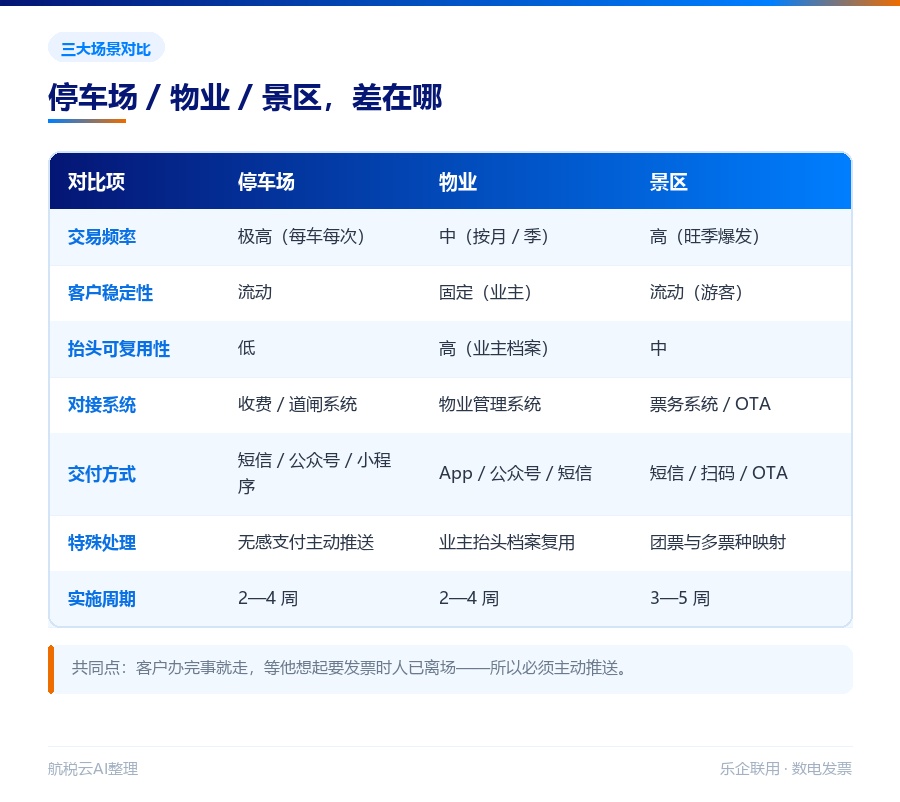This screenshot has height=802, width=900.
Task: Click the cell 高（旺季爆发）
Action: click(705, 237)
